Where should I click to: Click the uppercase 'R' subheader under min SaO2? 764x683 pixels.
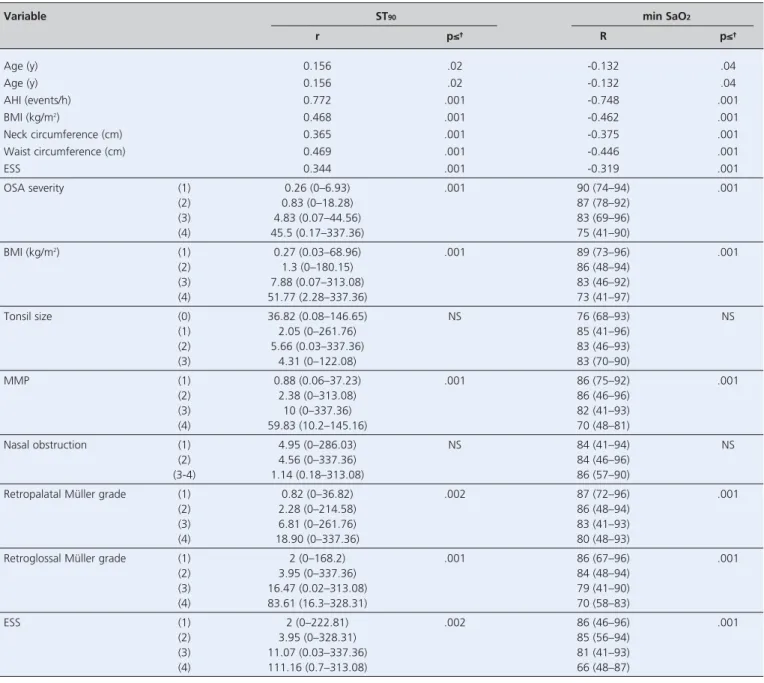click(x=603, y=36)
